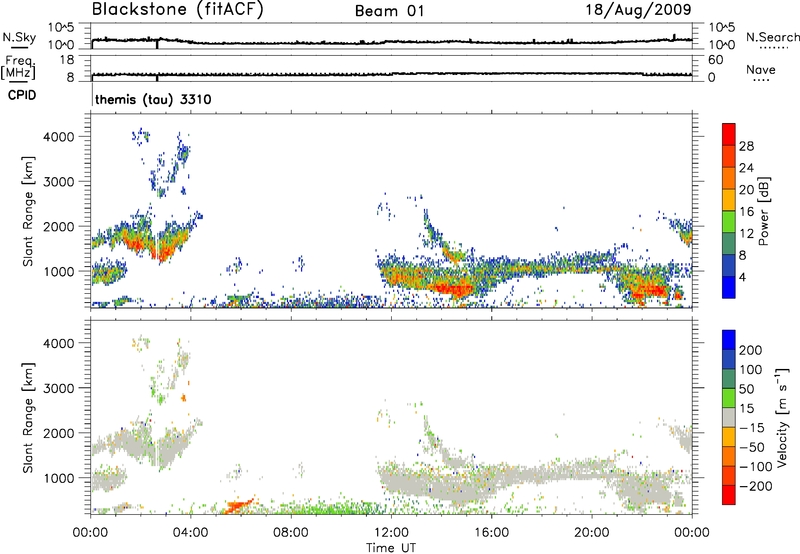Screen dimensions: 800x554
Task: Click the date 18/Aug/2009
Action: point(638,10)
